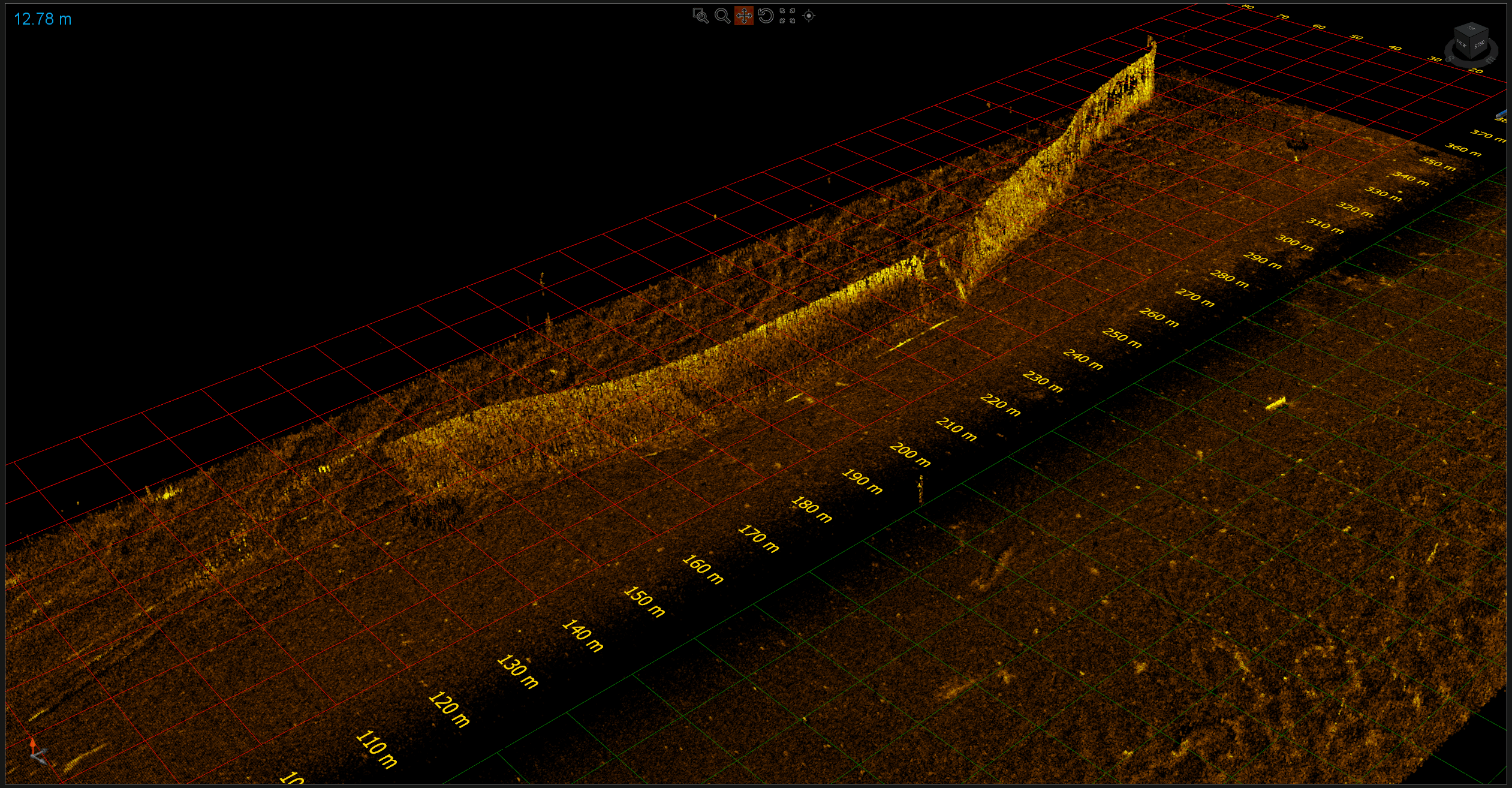Click the 220 m distance label

point(1000,405)
